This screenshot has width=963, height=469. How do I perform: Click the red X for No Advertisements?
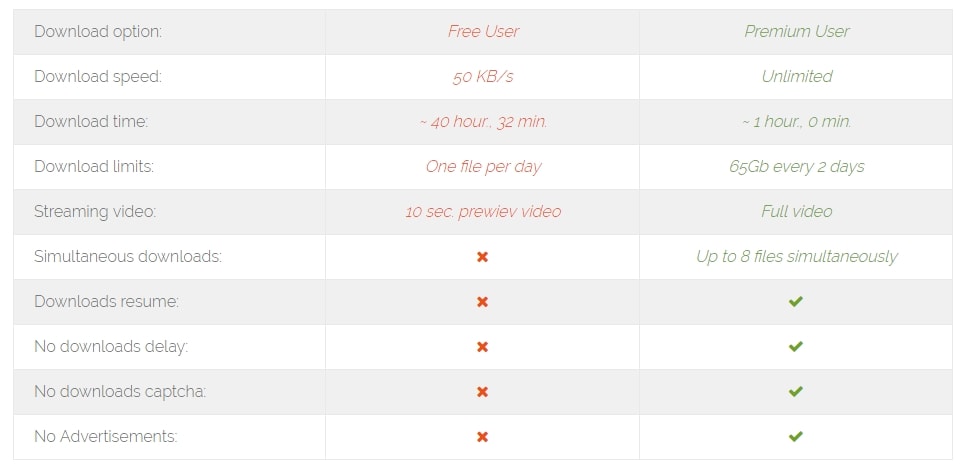(x=482, y=437)
